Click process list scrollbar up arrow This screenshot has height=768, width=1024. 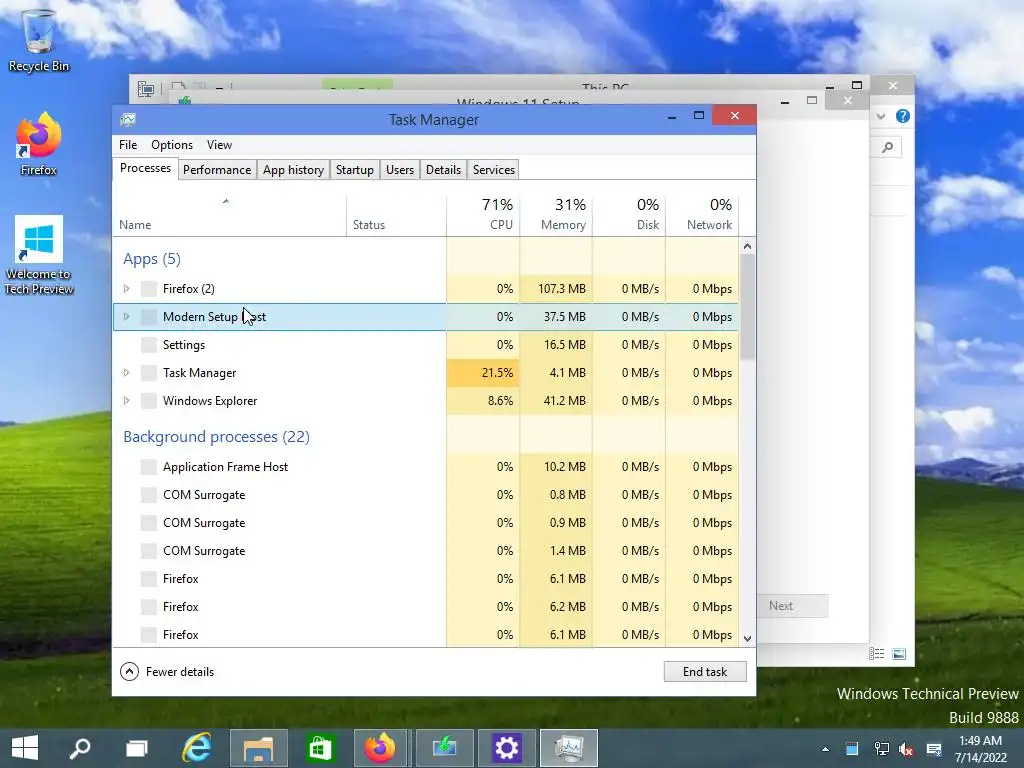pos(747,246)
